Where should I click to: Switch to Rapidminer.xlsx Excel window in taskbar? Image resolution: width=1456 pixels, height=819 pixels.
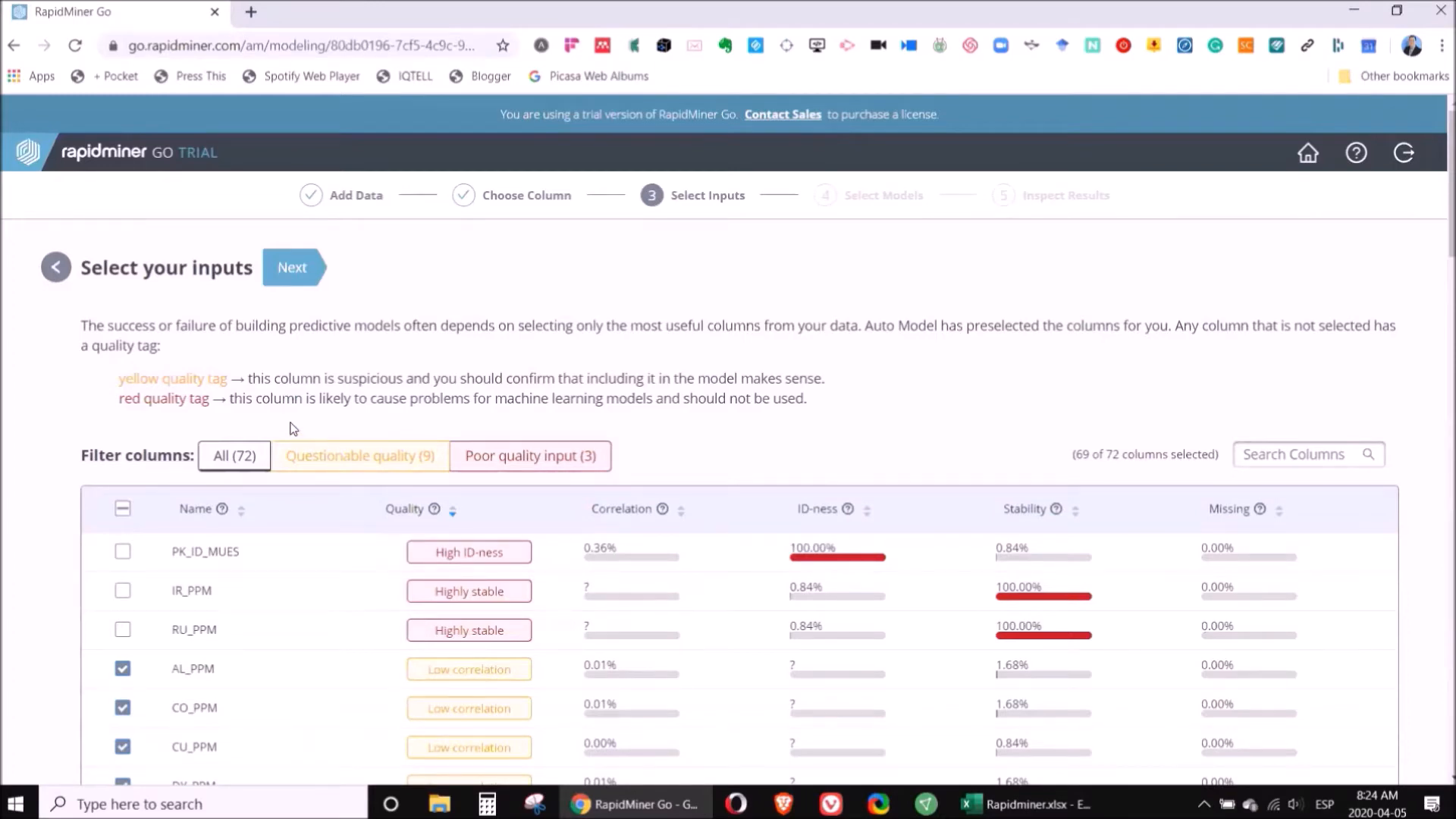tap(1025, 804)
